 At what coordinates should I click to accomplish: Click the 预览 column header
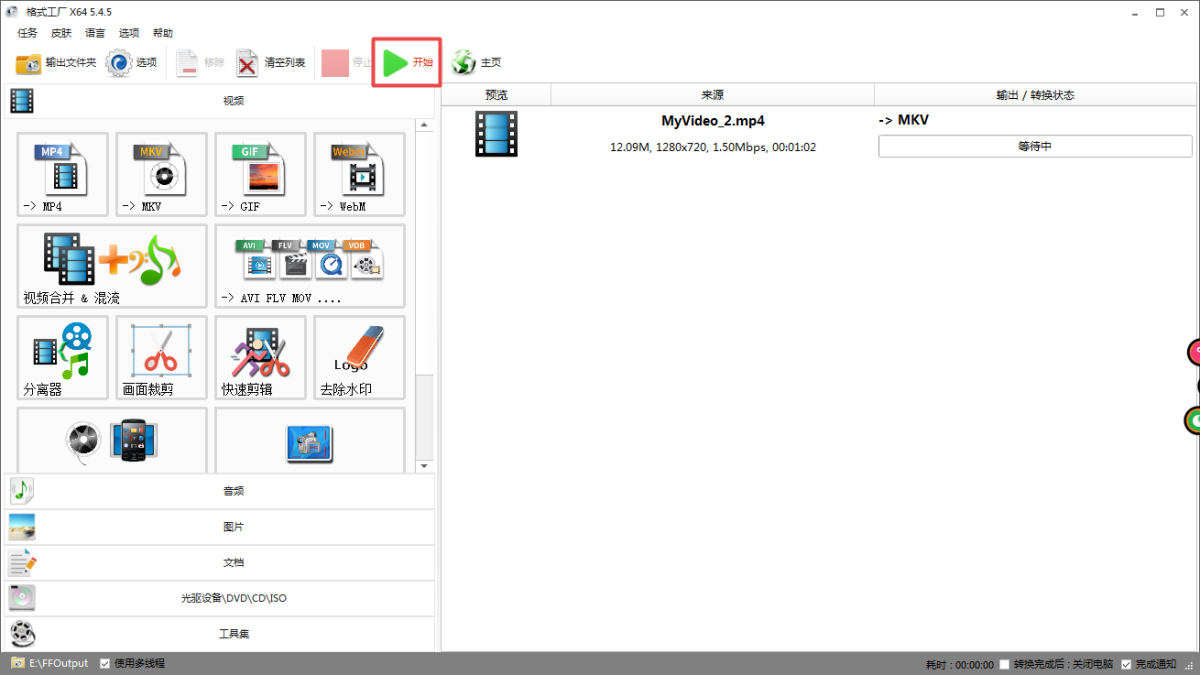[x=496, y=95]
